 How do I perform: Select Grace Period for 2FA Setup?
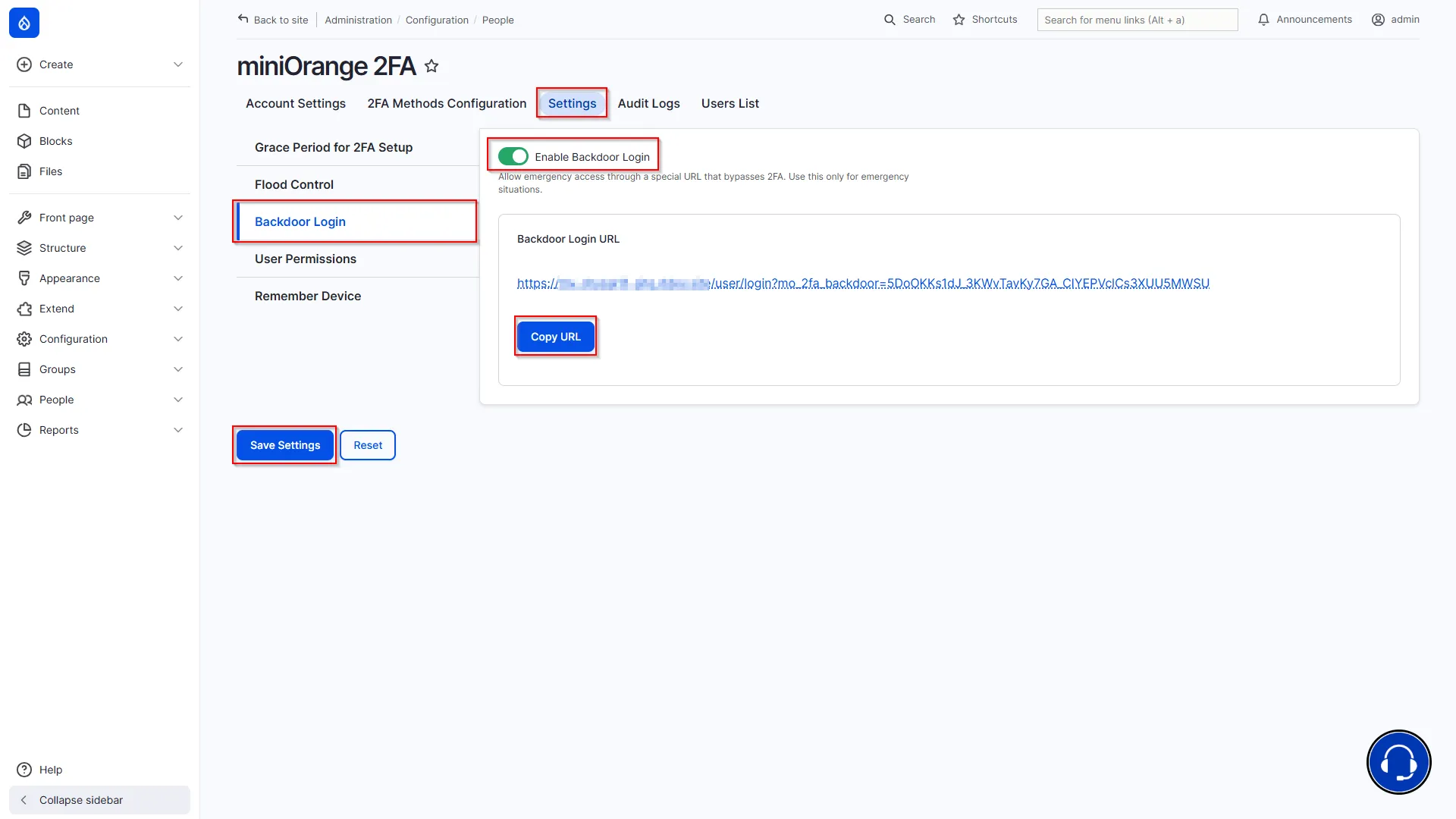358,147
